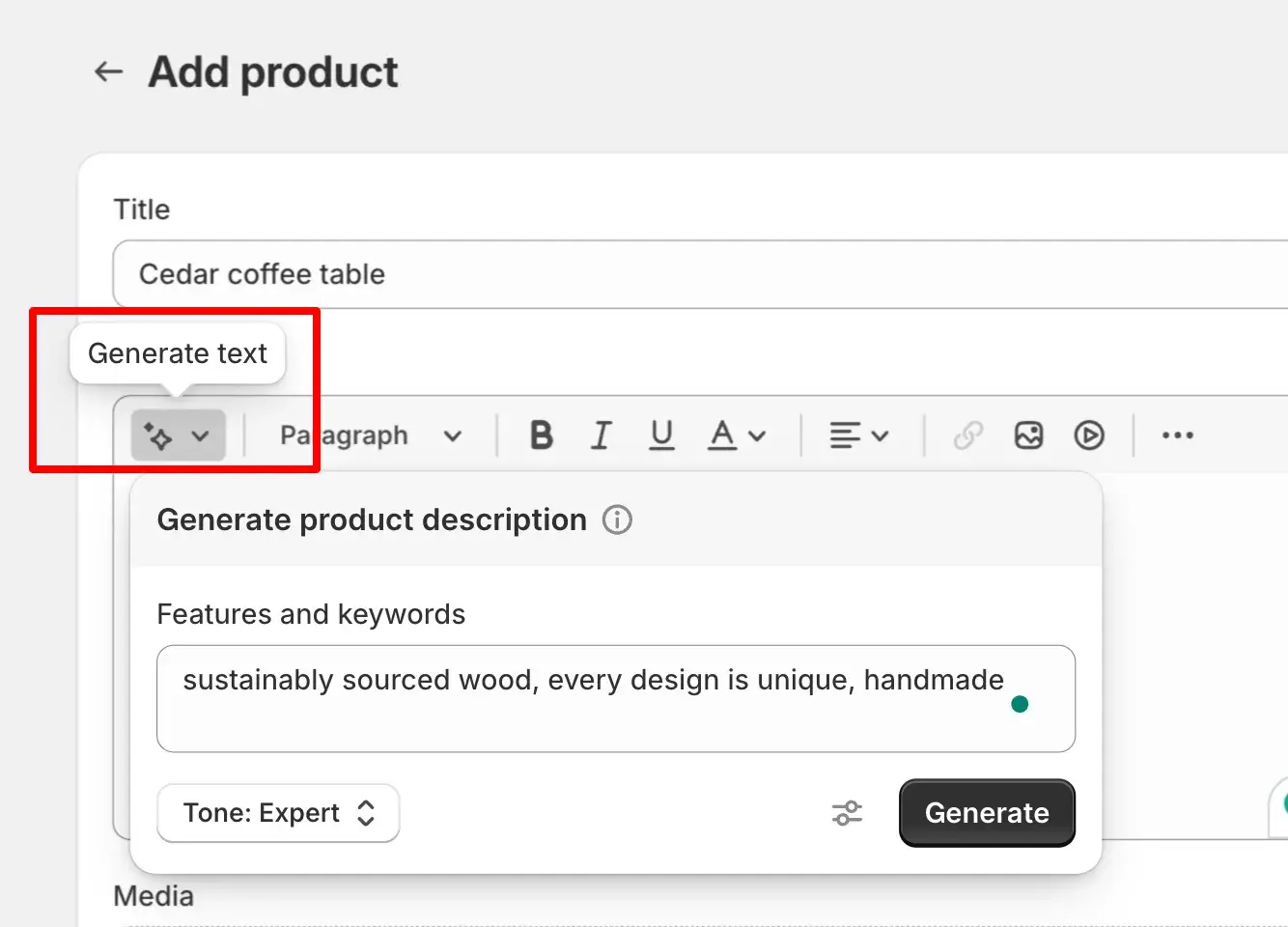Click the insert link icon

pos(968,435)
